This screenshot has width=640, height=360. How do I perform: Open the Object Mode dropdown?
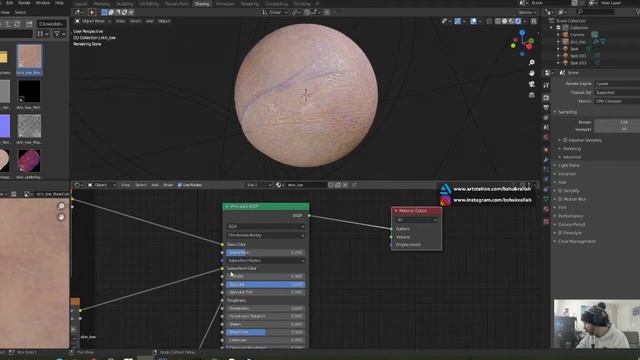point(93,21)
